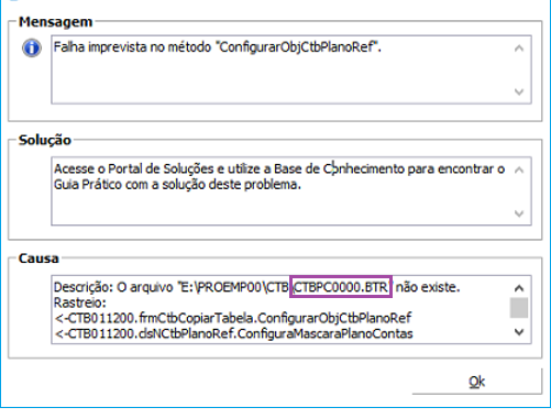Click the Mensagem group label
The width and height of the screenshot is (552, 409).
pos(56,22)
